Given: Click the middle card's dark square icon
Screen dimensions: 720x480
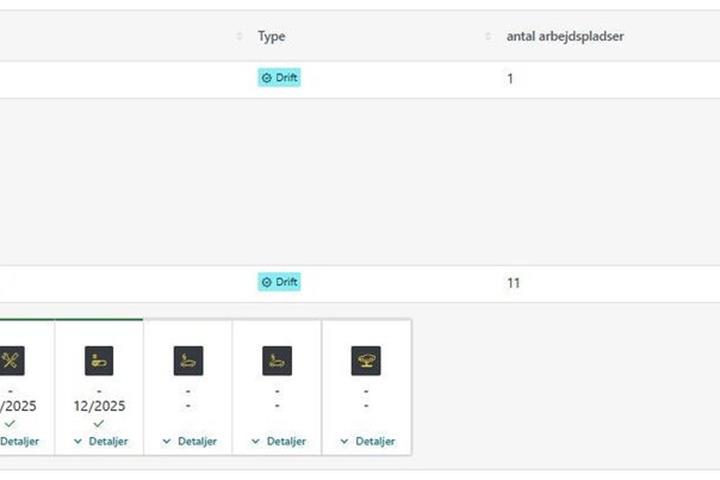Looking at the screenshot, I should click(x=188, y=361).
